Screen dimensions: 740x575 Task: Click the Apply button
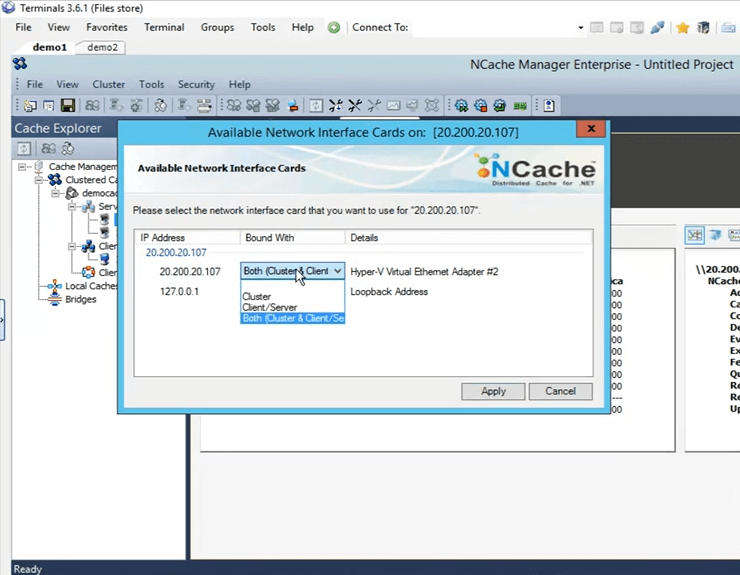493,391
